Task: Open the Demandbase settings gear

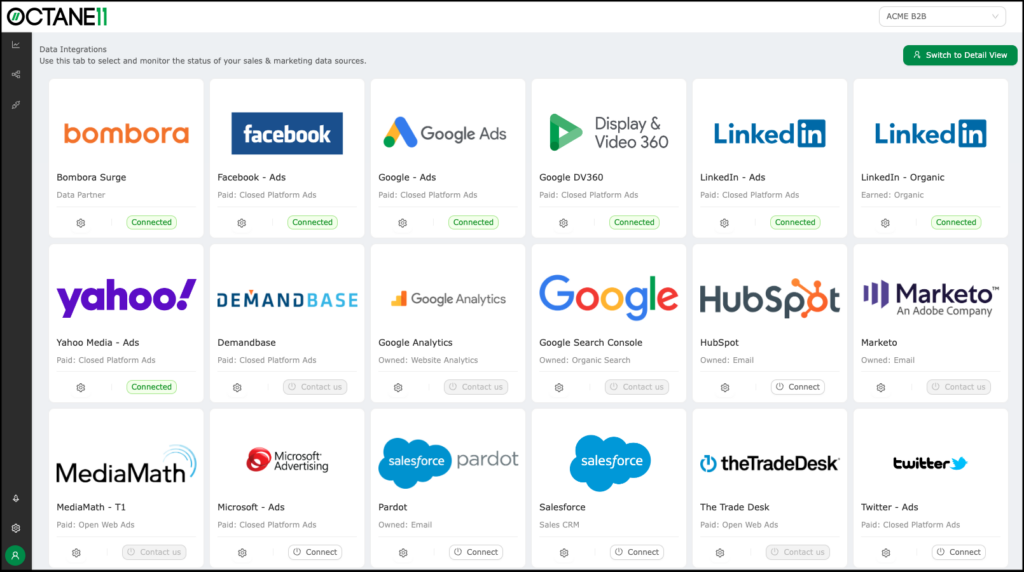Action: tap(237, 387)
